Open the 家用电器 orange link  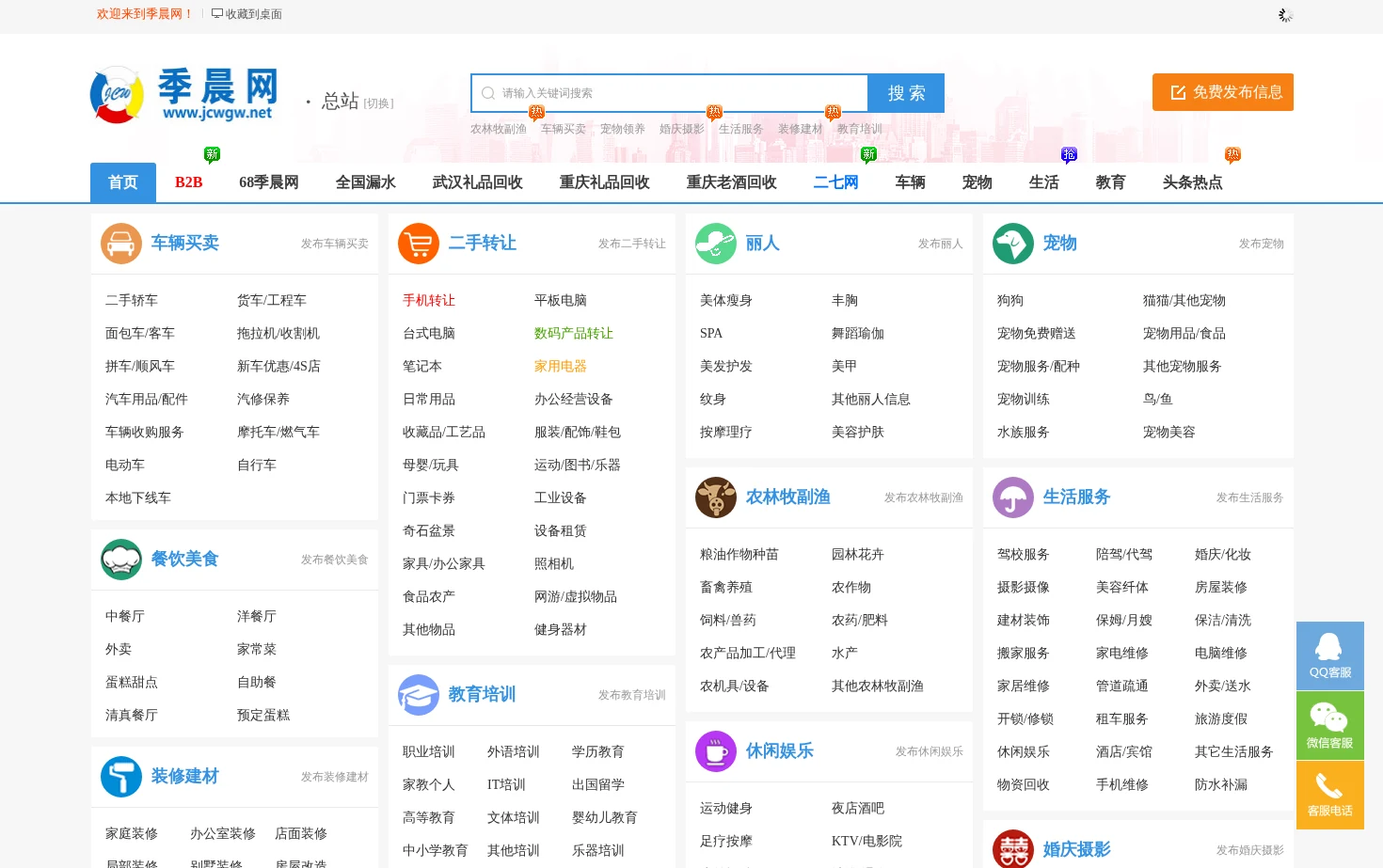tap(561, 366)
